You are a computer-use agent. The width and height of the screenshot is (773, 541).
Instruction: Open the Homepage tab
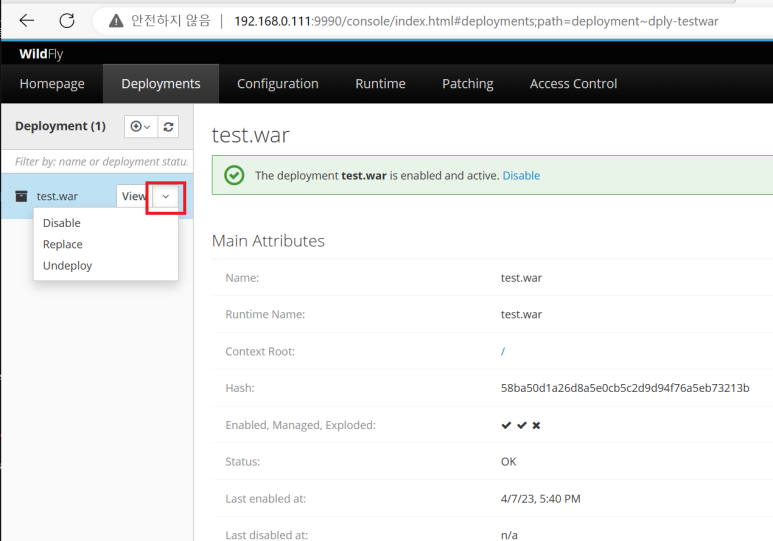click(52, 83)
